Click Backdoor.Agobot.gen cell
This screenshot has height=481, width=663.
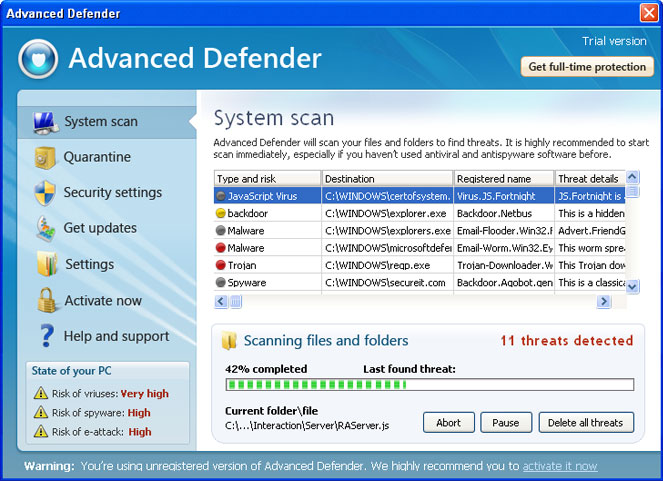(504, 282)
